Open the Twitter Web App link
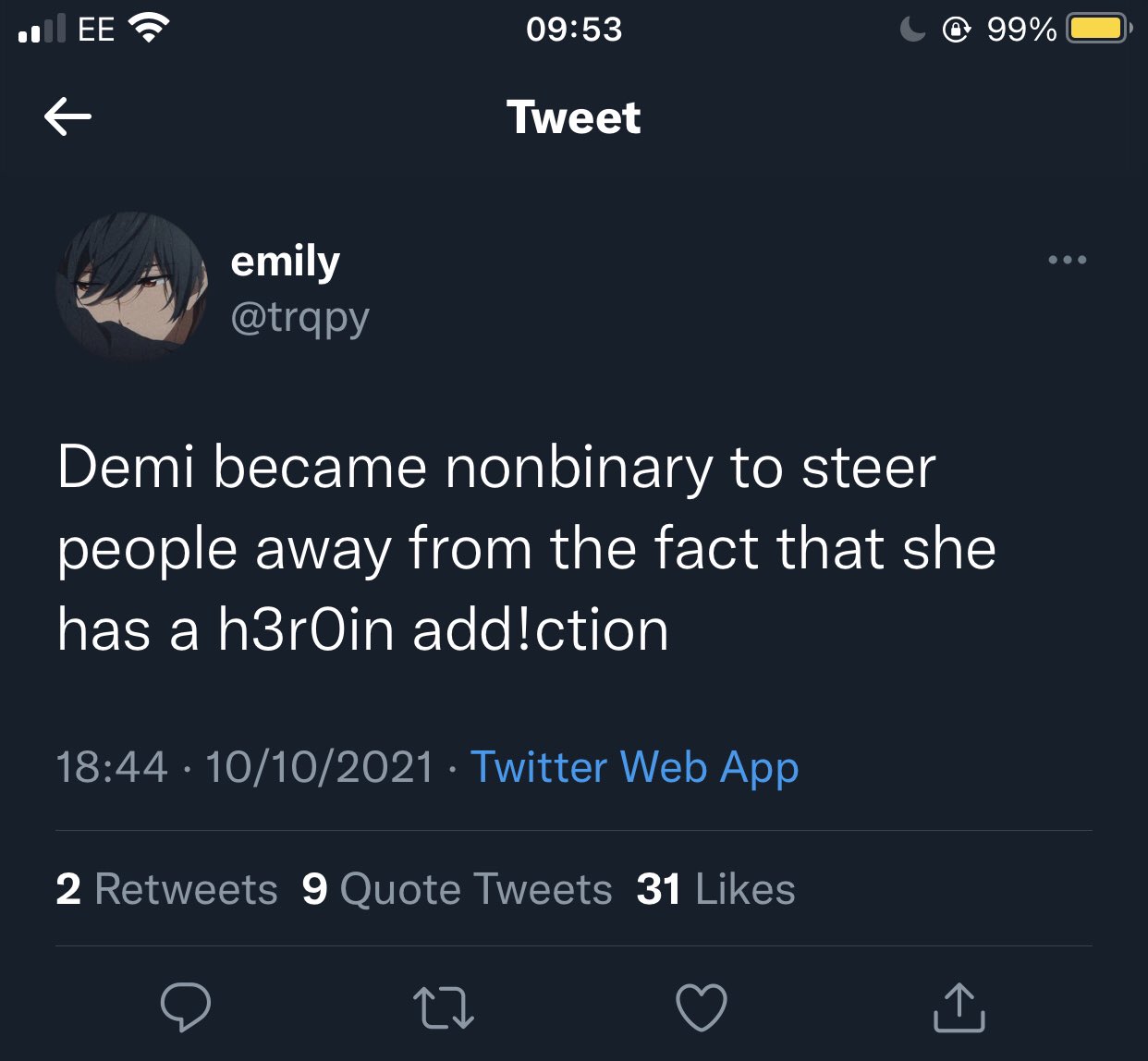Viewport: 1148px width, 1061px height. pos(634,767)
